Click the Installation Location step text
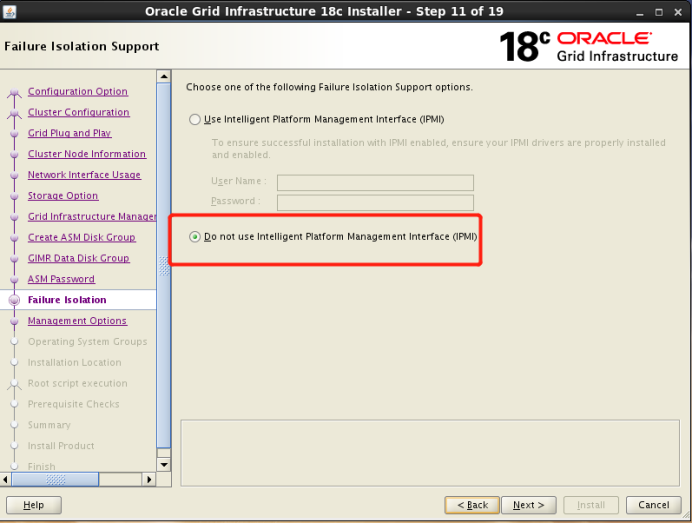This screenshot has width=692, height=523. click(x=75, y=362)
